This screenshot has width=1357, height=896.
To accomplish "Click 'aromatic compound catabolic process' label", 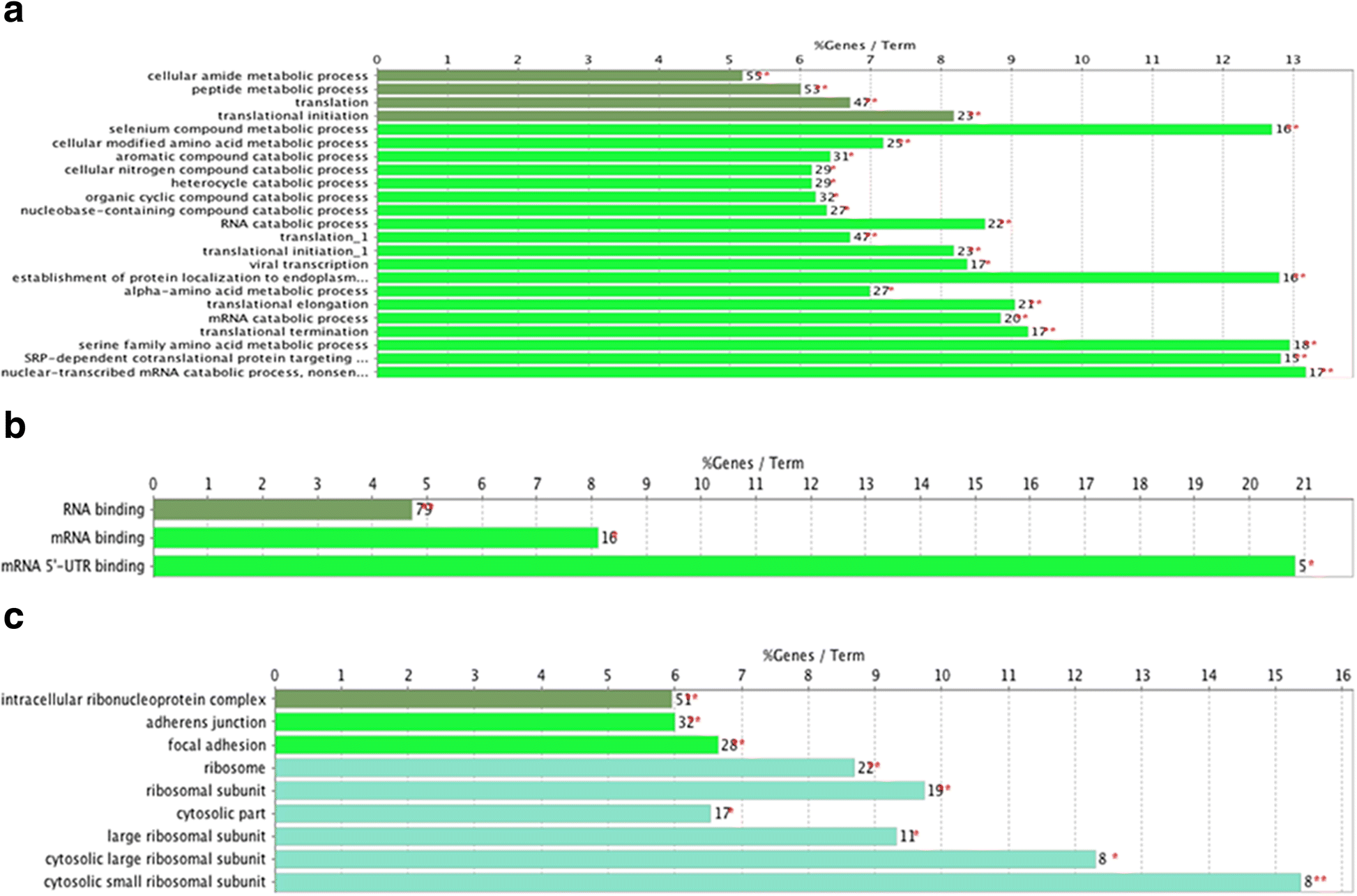I will pyautogui.click(x=241, y=156).
